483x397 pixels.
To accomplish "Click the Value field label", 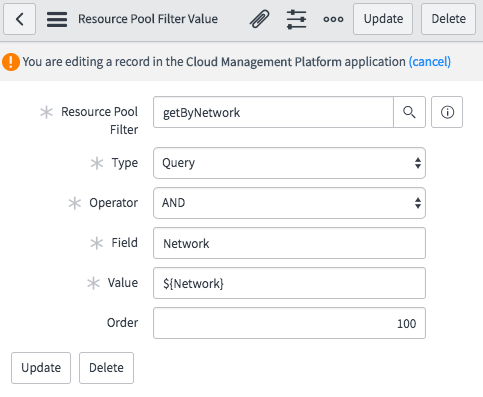I will click(x=123, y=283).
